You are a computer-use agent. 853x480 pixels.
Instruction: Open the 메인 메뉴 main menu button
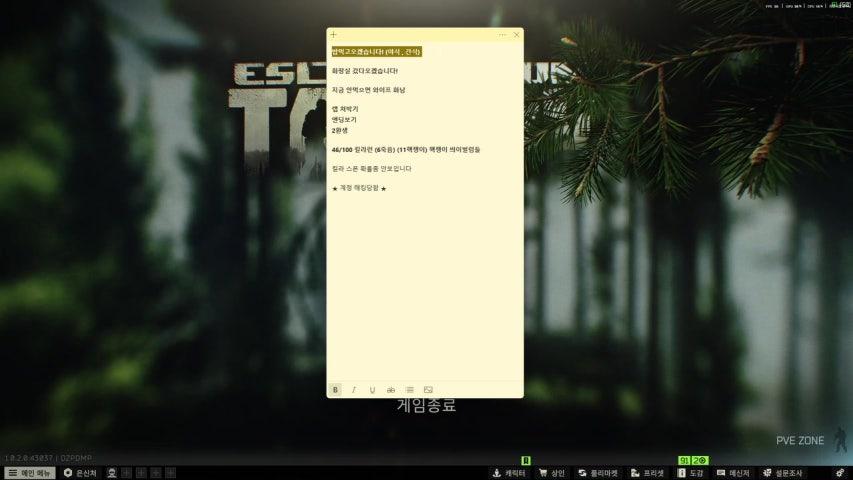click(30, 473)
